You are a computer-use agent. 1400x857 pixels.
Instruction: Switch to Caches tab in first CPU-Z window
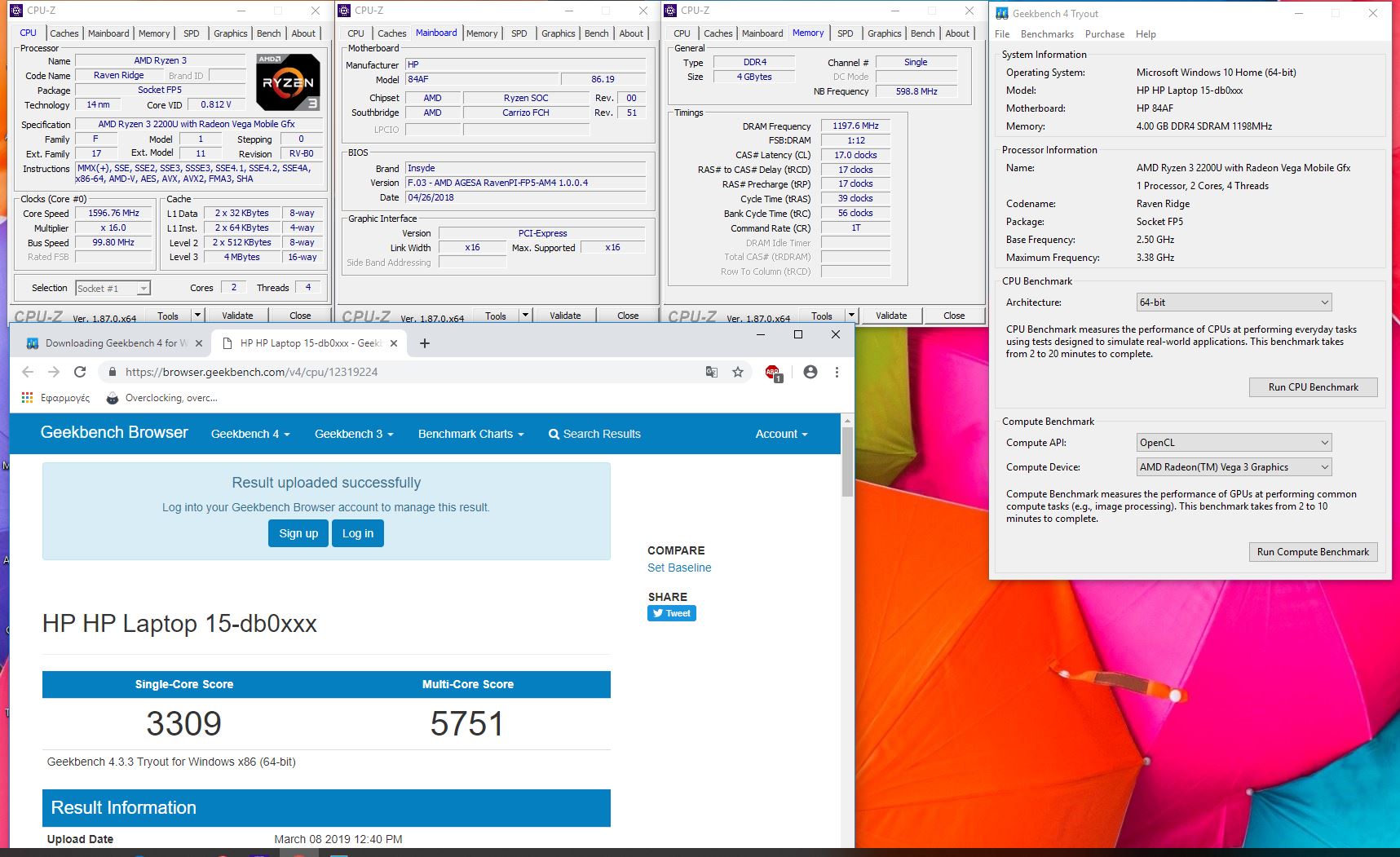(64, 33)
